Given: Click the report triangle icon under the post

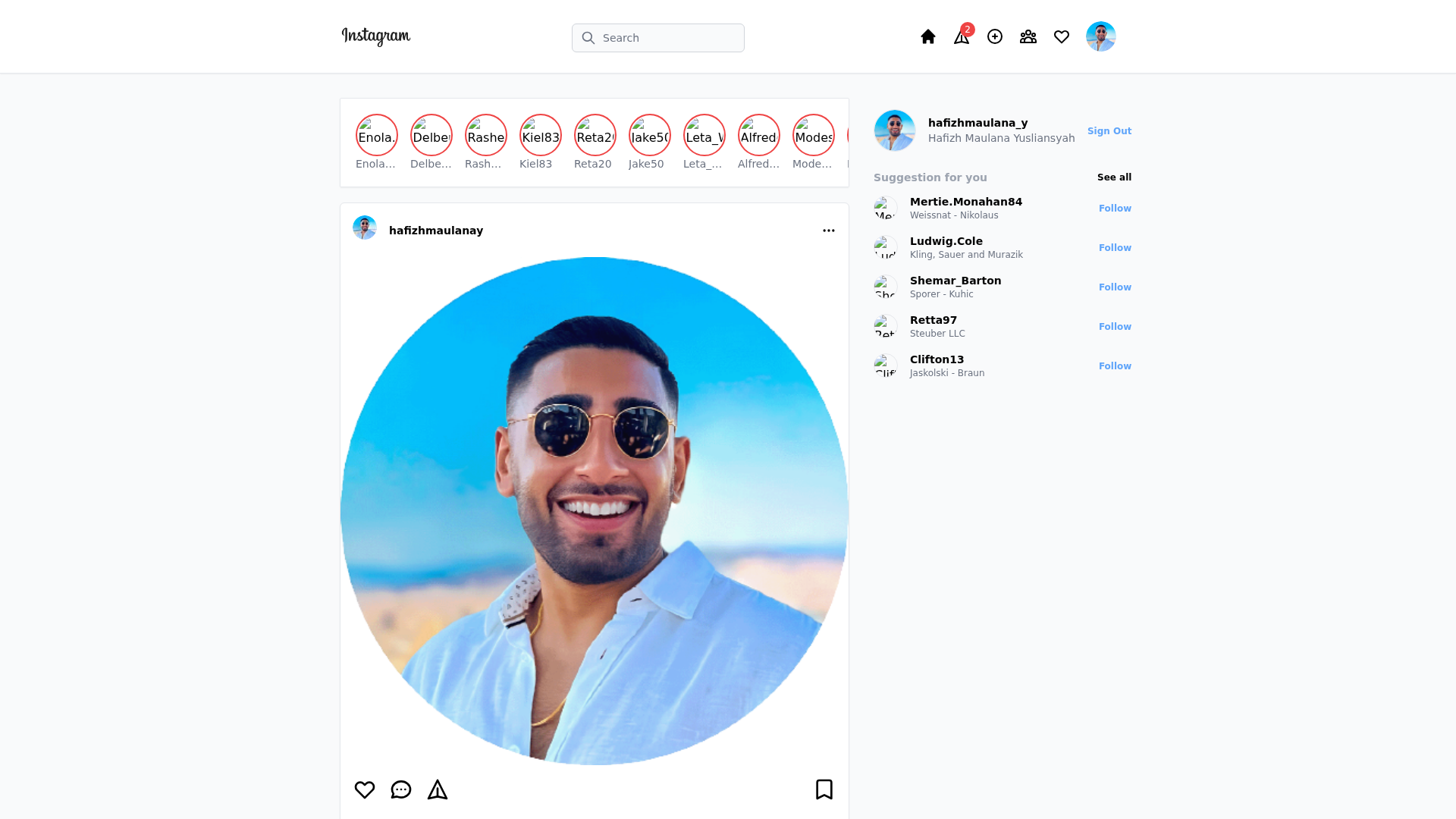Looking at the screenshot, I should tap(438, 789).
